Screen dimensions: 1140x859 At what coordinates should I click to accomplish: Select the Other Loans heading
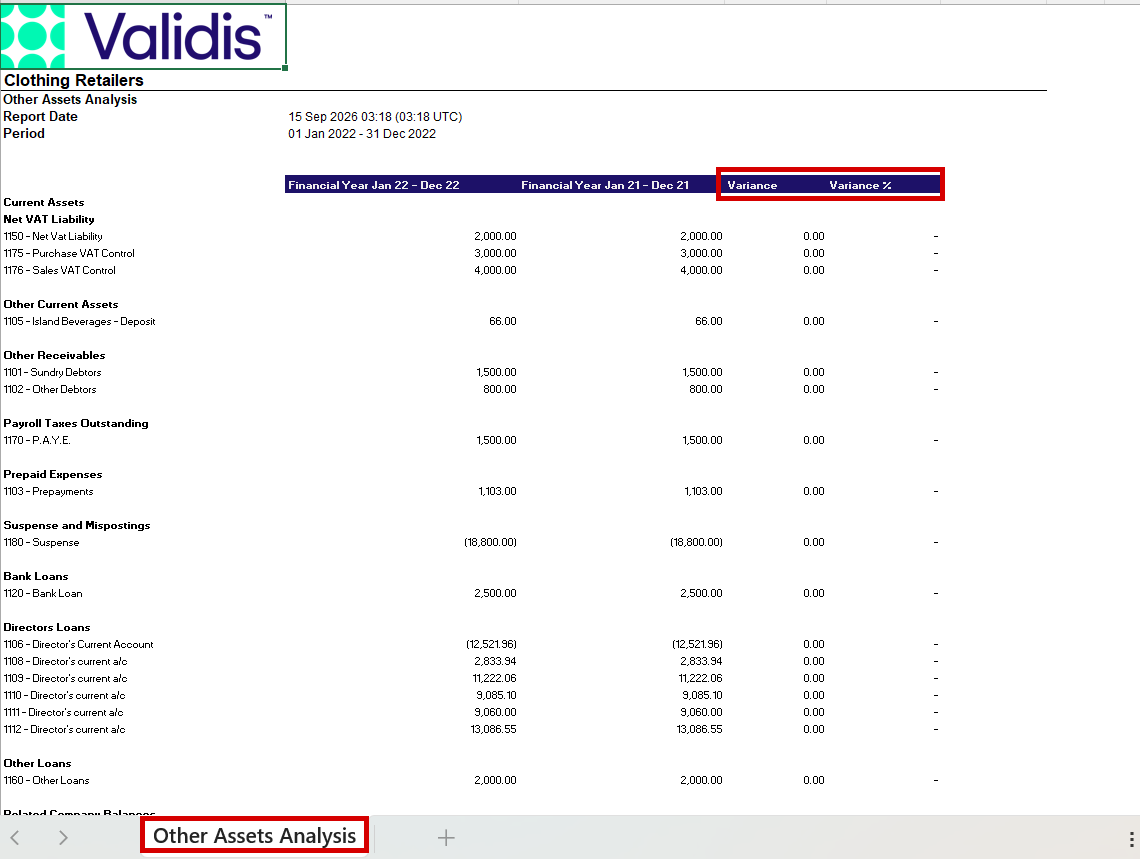37,763
